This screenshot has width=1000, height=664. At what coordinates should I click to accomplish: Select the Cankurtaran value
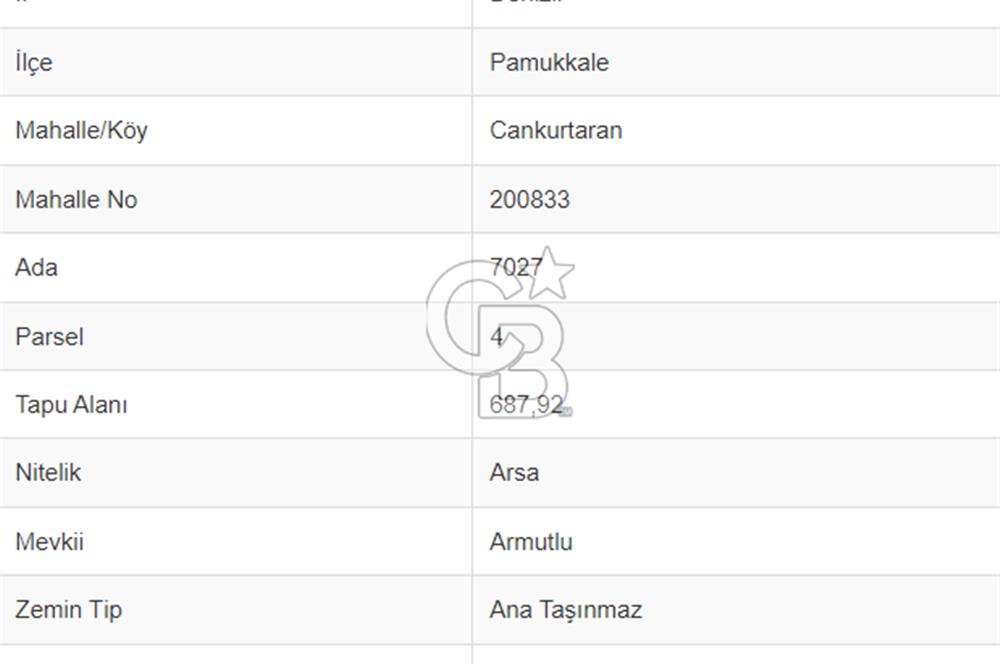pyautogui.click(x=555, y=130)
